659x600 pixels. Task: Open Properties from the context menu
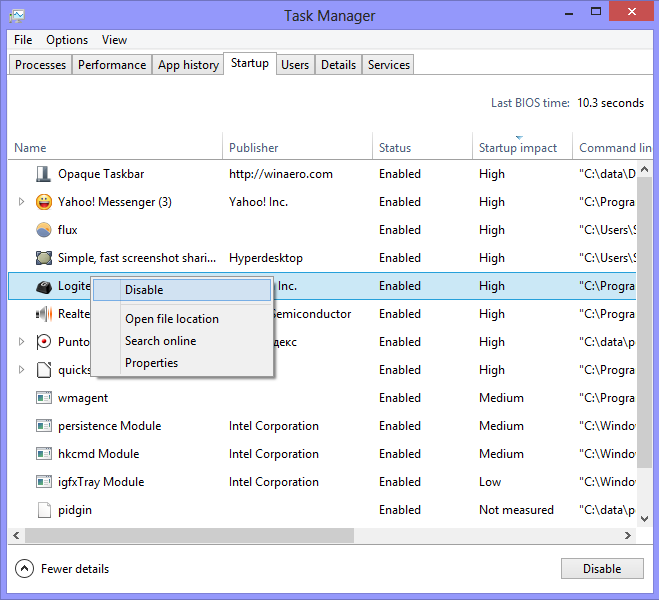(182, 363)
